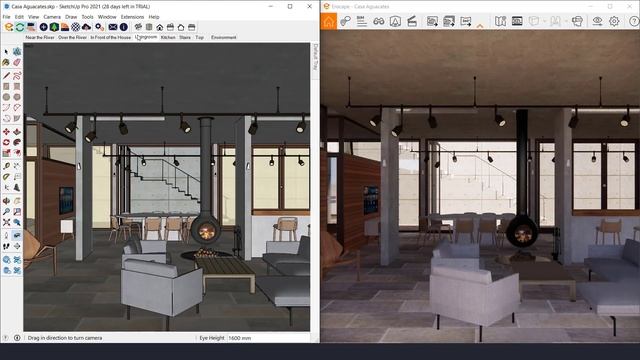The height and width of the screenshot is (360, 640).
Task: Open the Enscape Asset Library tree icon
Action: coord(54,27)
